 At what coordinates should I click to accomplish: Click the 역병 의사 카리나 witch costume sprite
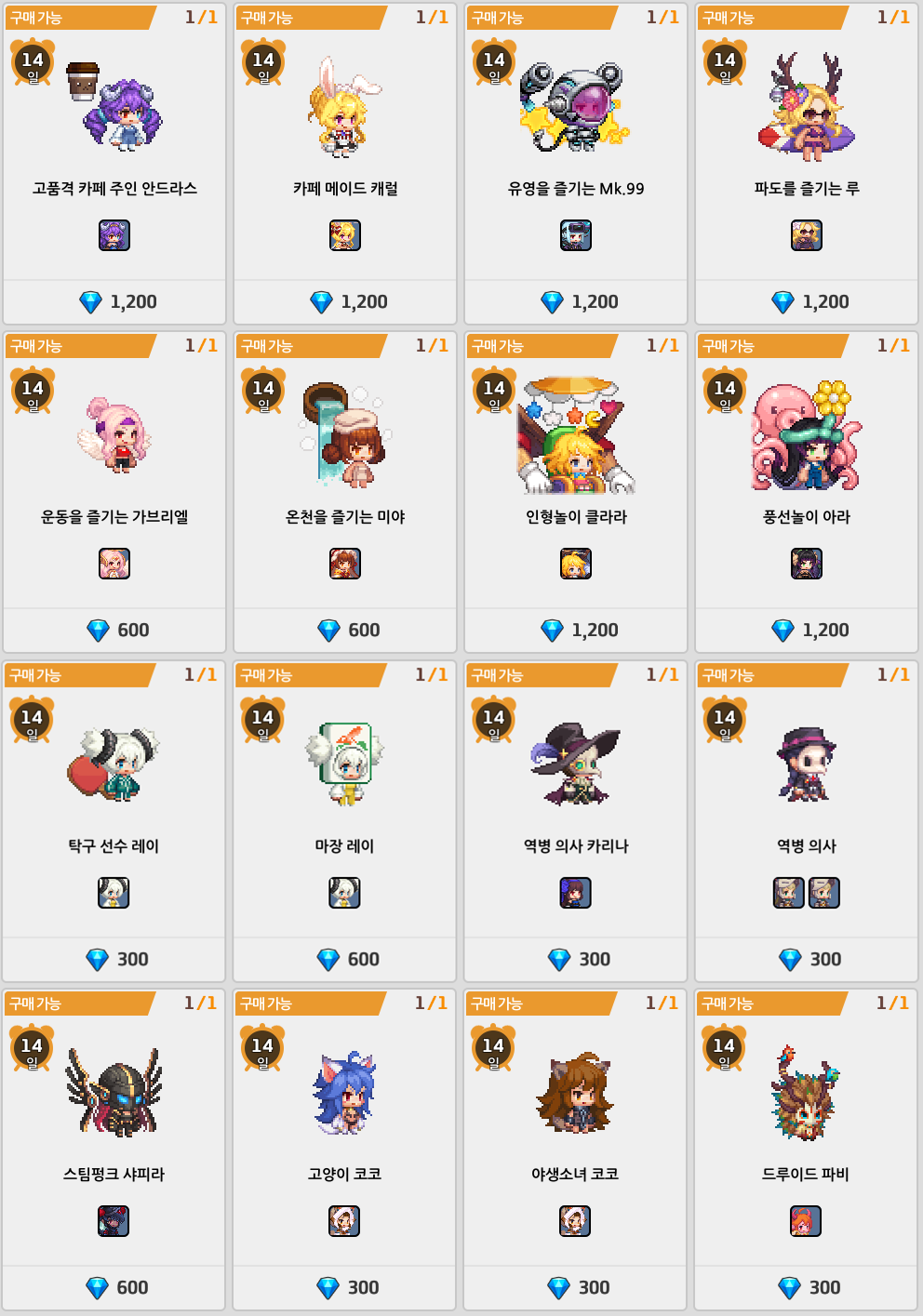click(x=575, y=764)
